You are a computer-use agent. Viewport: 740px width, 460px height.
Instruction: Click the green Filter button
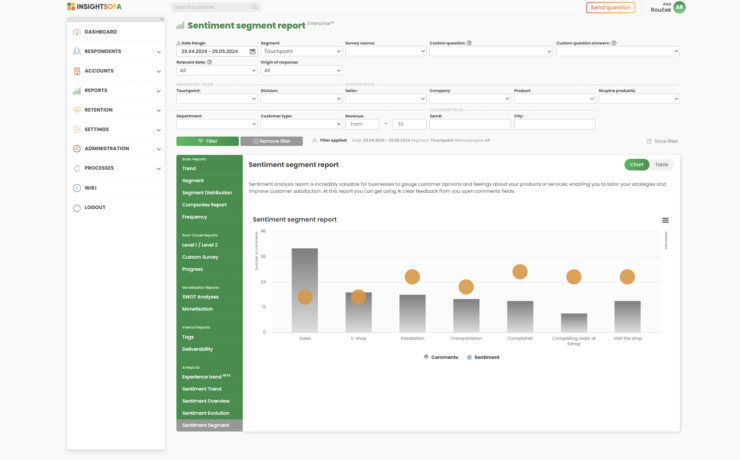click(x=208, y=141)
